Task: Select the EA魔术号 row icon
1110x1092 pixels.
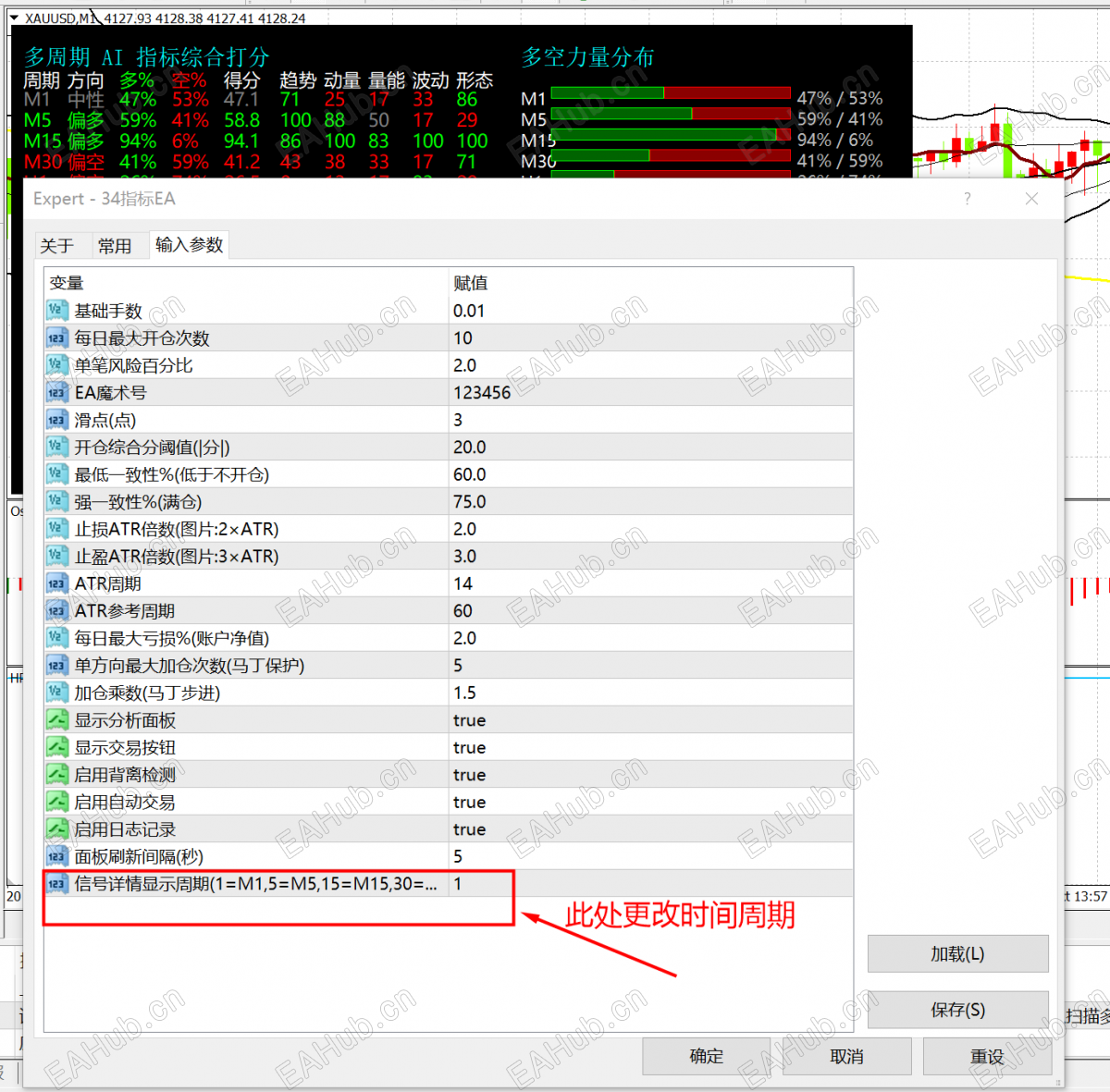Action: coord(56,393)
